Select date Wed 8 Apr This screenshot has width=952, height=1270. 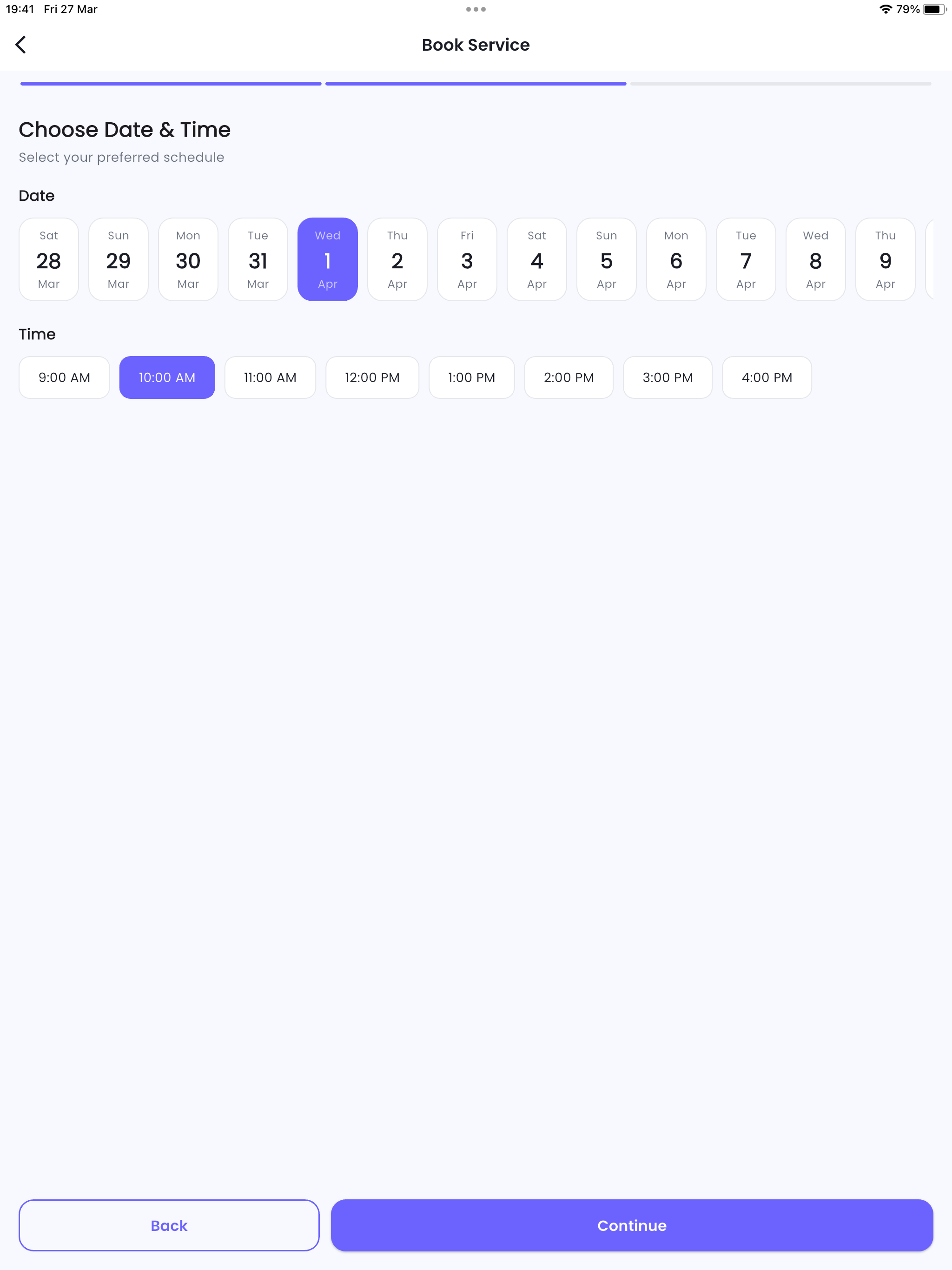point(816,259)
